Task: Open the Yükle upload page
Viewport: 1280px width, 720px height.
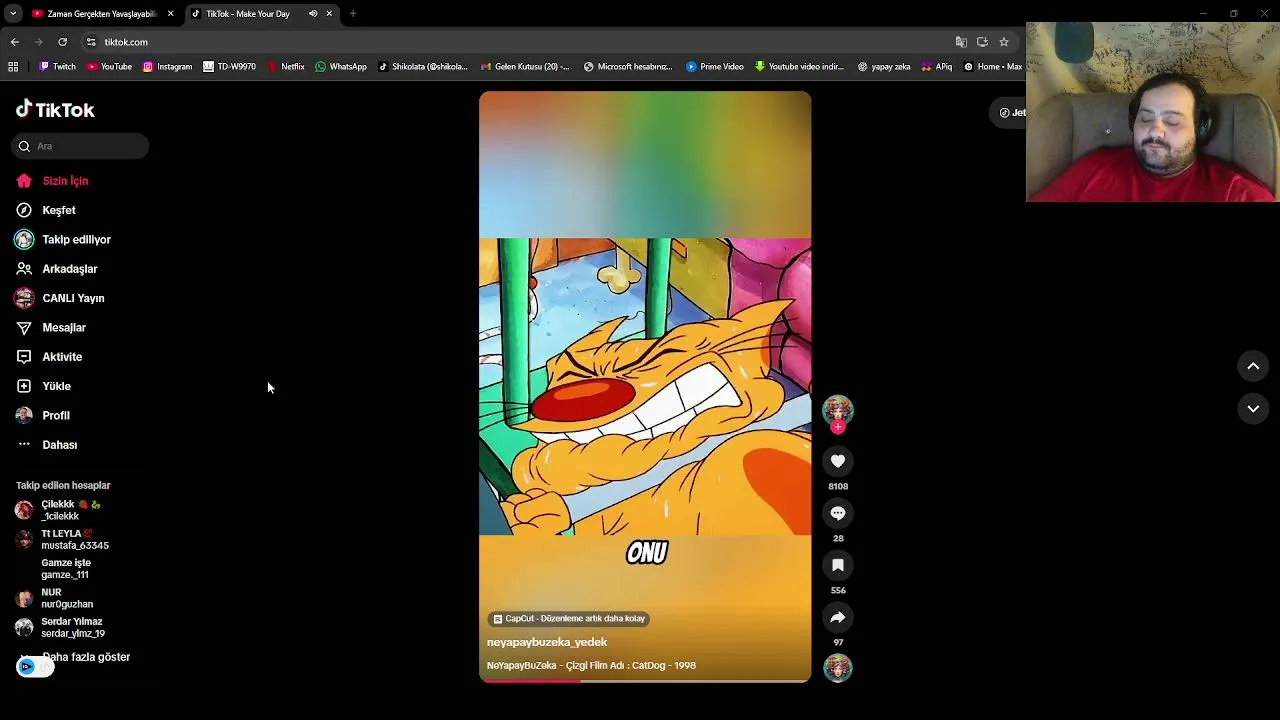Action: [x=44, y=386]
